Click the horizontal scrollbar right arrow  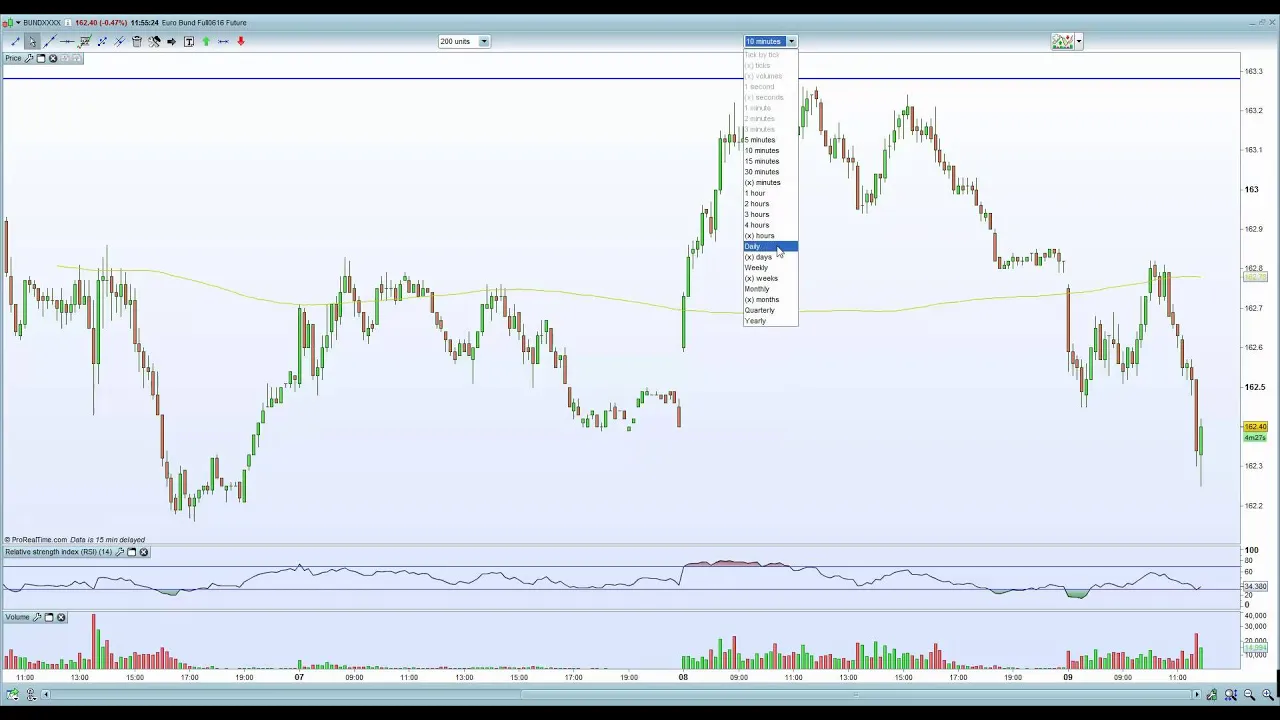click(1197, 694)
